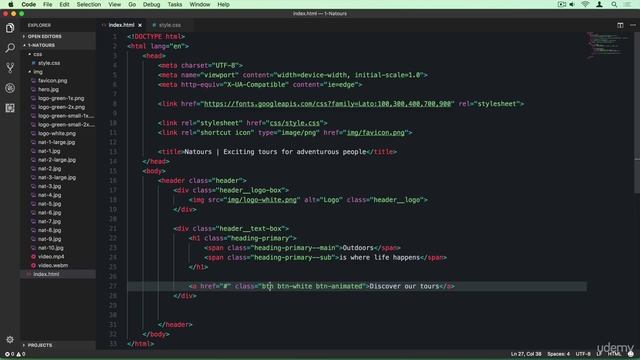Switch to the style.css tab

coord(169,25)
